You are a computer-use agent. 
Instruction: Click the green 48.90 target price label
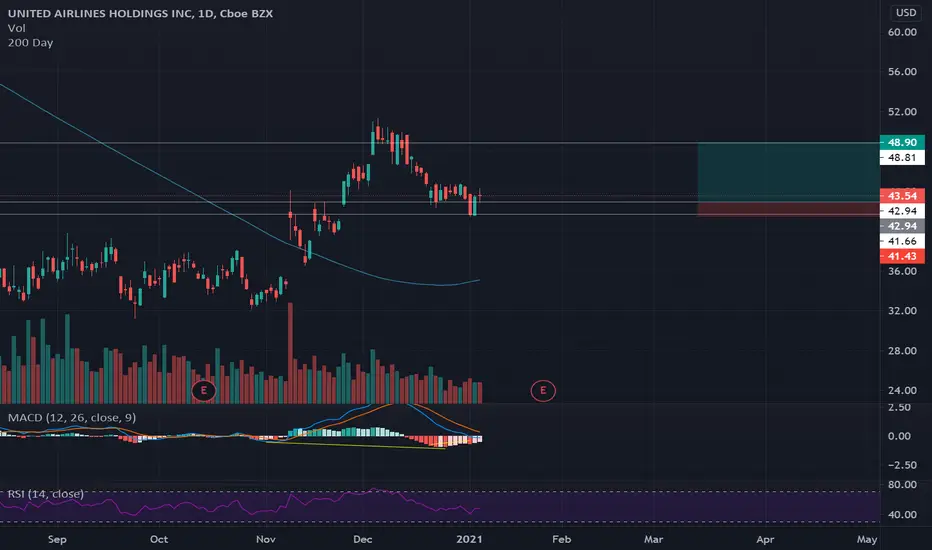pyautogui.click(x=902, y=142)
